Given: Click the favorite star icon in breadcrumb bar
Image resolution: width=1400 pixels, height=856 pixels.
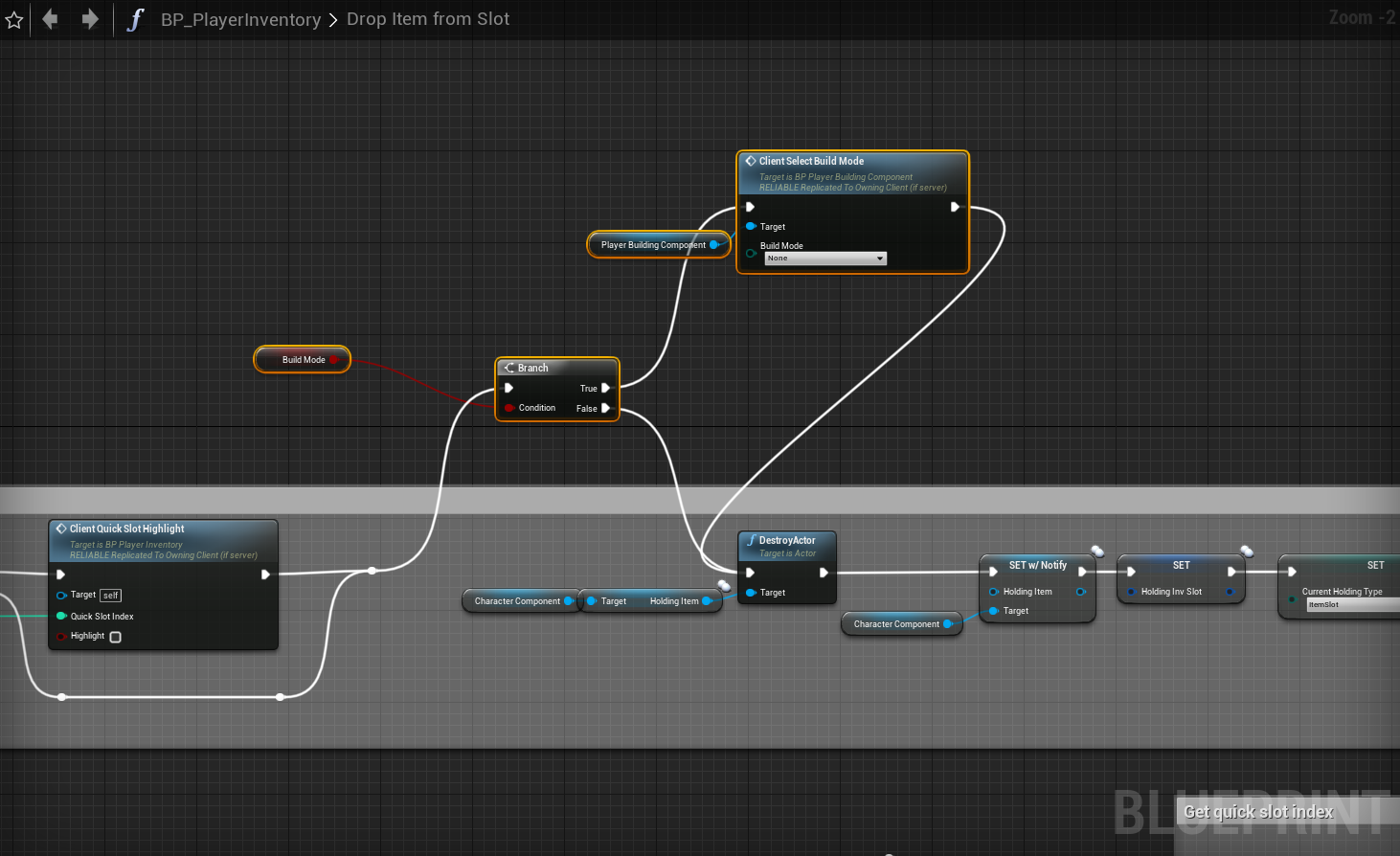Looking at the screenshot, I should (x=13, y=19).
